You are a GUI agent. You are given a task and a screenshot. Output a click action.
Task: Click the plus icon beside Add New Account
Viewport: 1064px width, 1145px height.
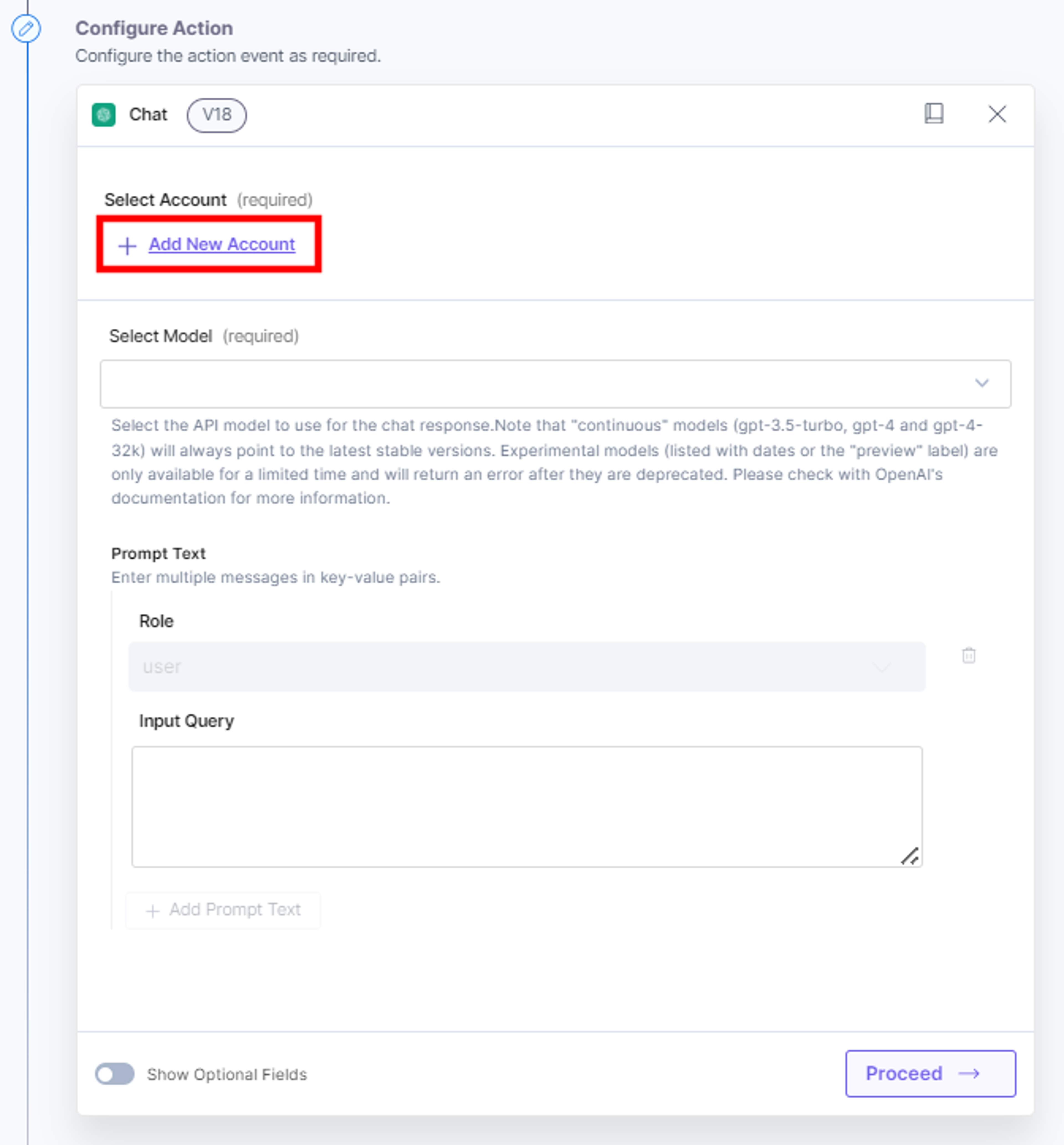point(127,246)
